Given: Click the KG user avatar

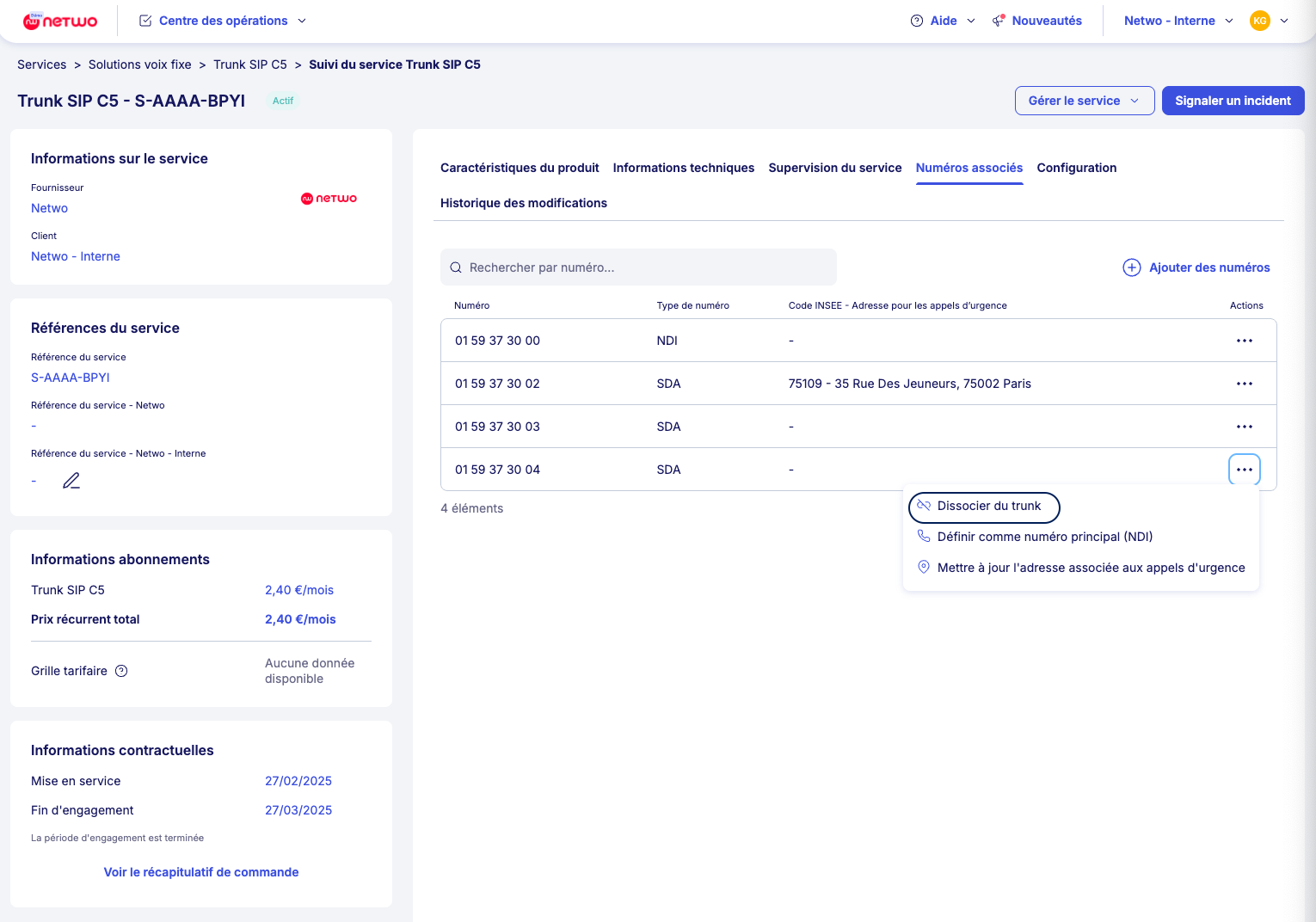Looking at the screenshot, I should tap(1260, 21).
